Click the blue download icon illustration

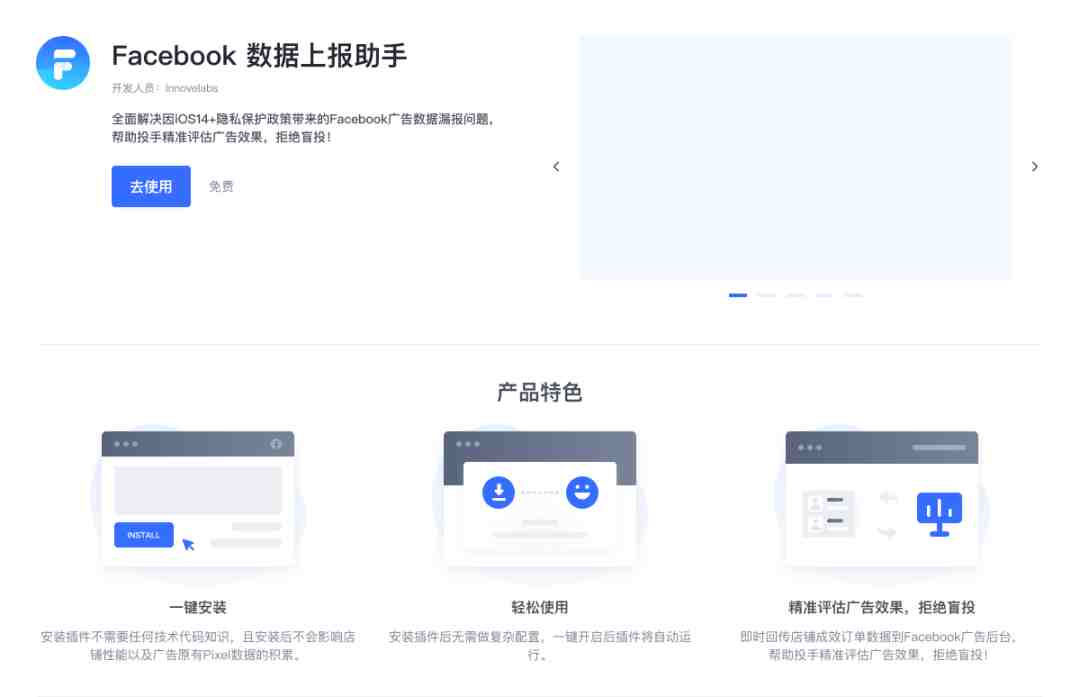pos(499,492)
